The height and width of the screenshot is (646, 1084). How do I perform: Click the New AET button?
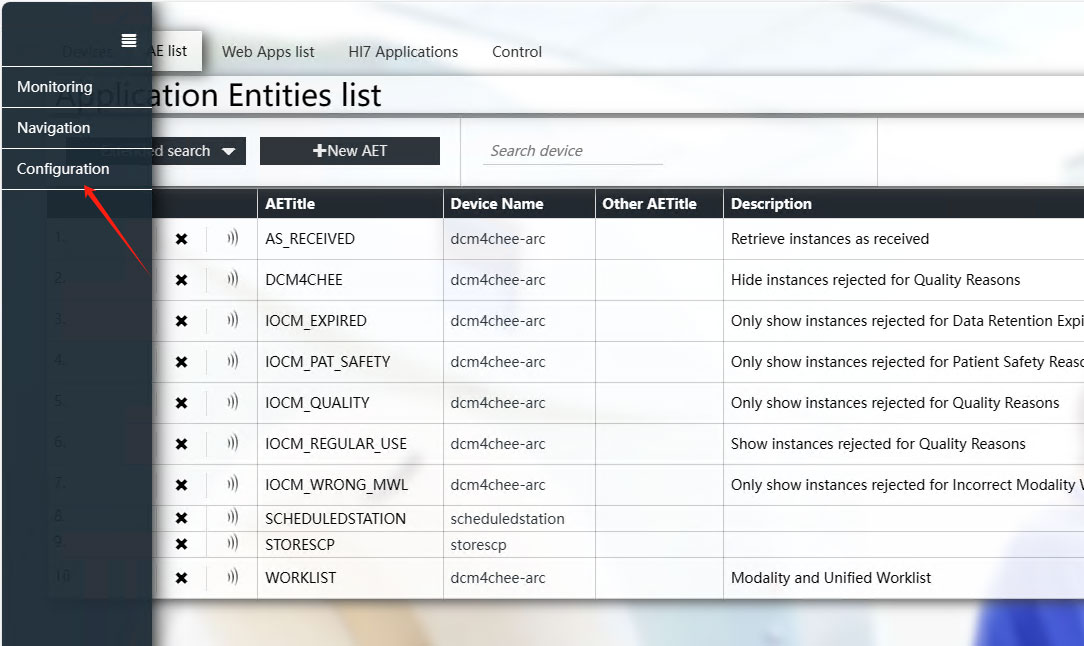(350, 151)
